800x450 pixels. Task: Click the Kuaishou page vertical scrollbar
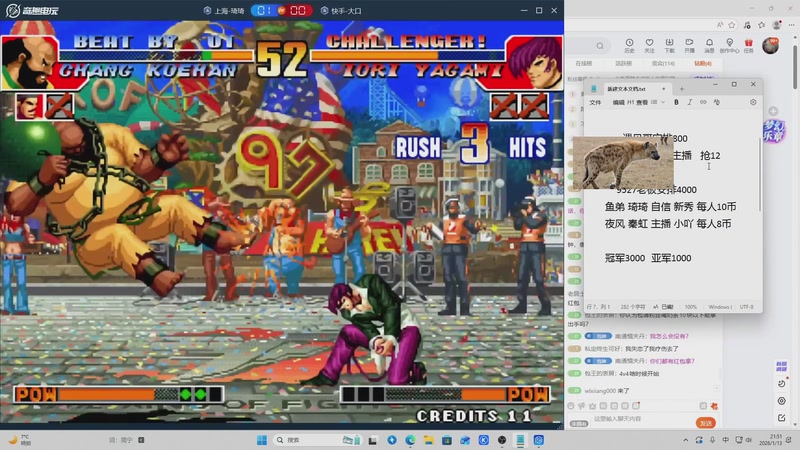[795, 66]
